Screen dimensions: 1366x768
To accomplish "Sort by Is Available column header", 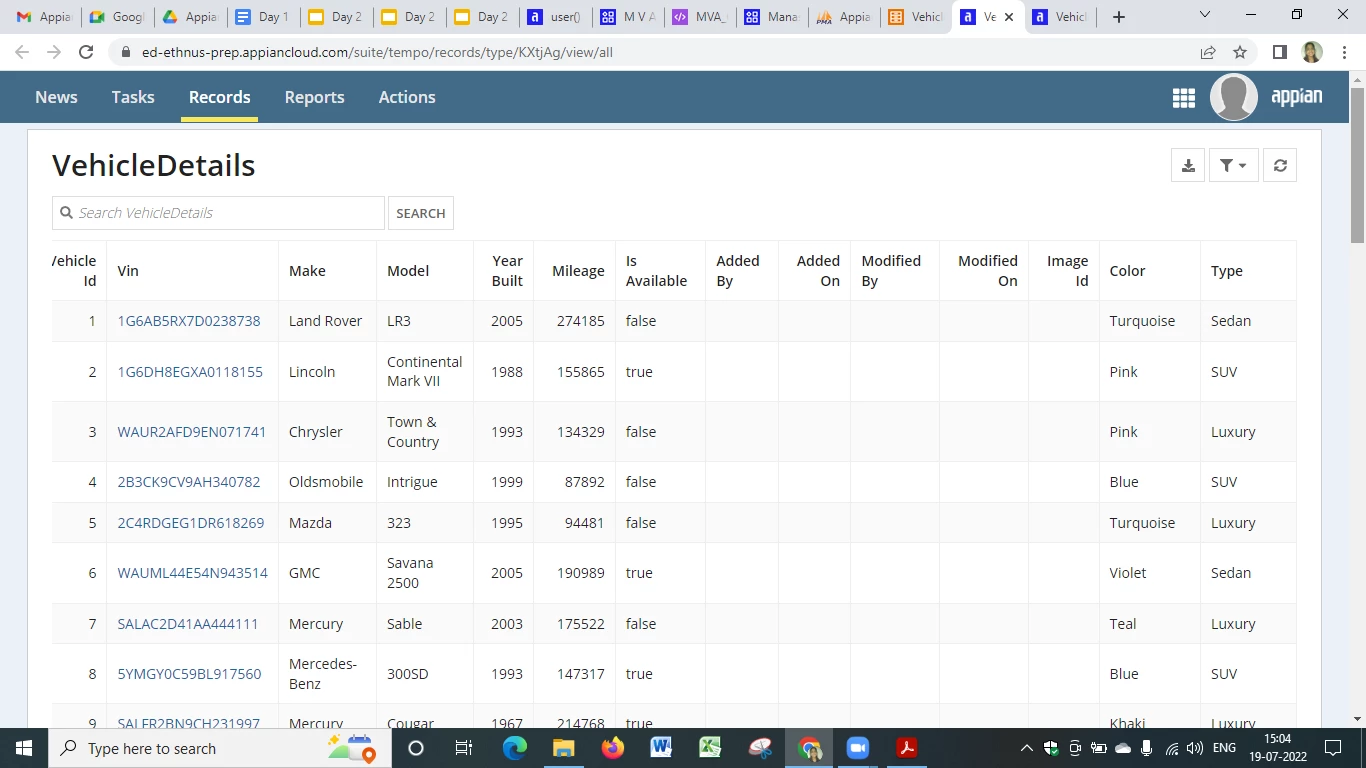I will (x=656, y=271).
